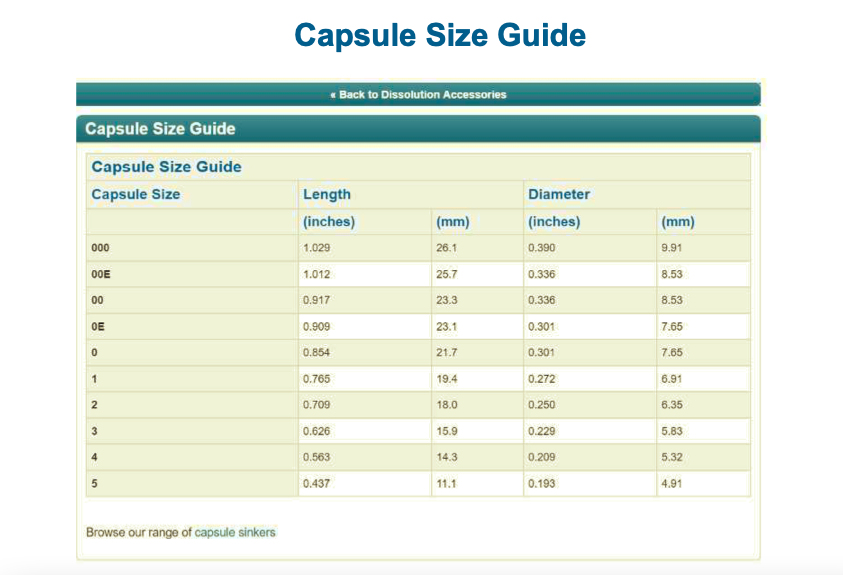This screenshot has width=843, height=575.
Task: Select length value 0.917 inches
Action: click(x=316, y=300)
